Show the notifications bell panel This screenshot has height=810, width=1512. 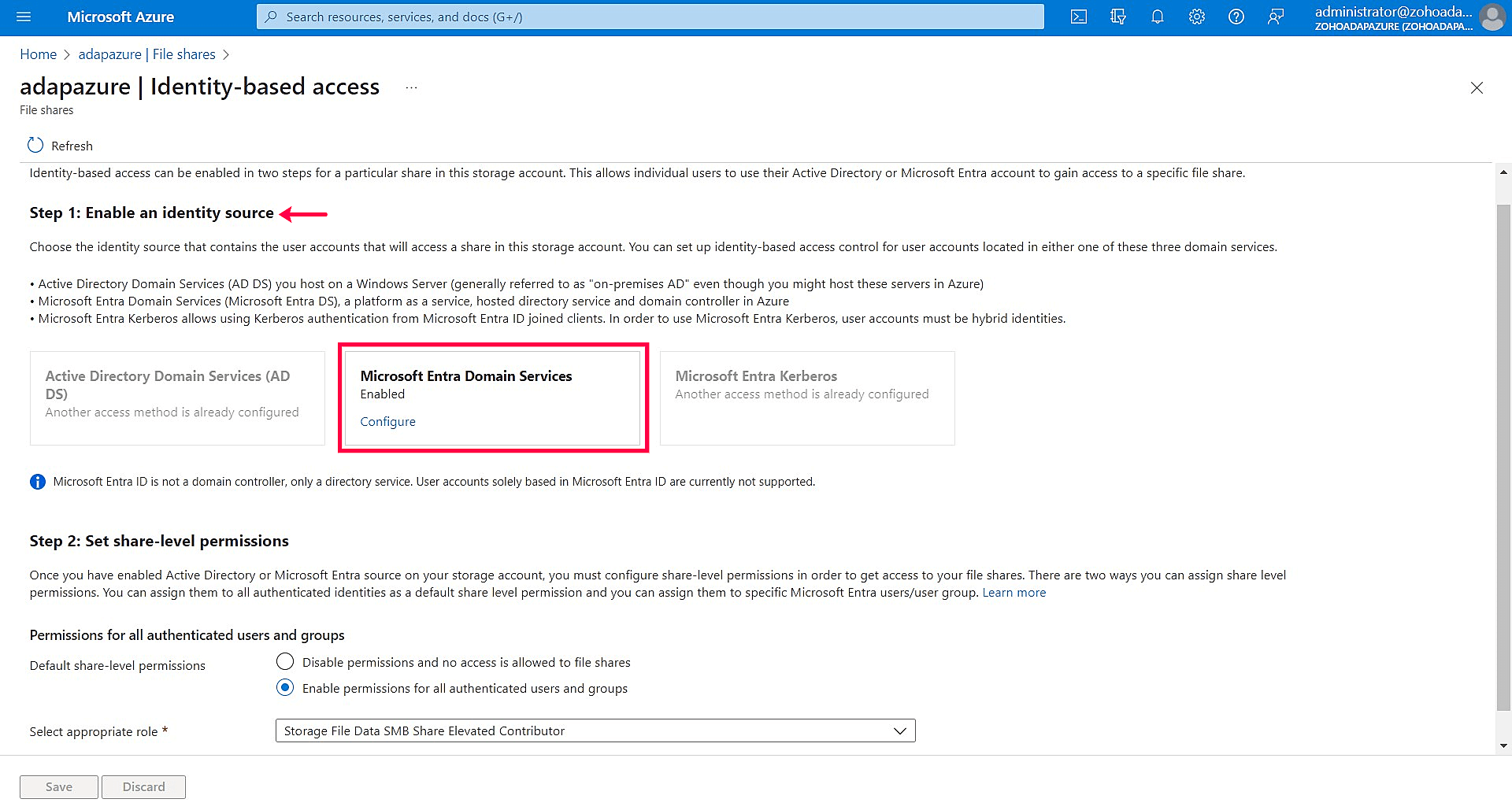tap(1158, 17)
